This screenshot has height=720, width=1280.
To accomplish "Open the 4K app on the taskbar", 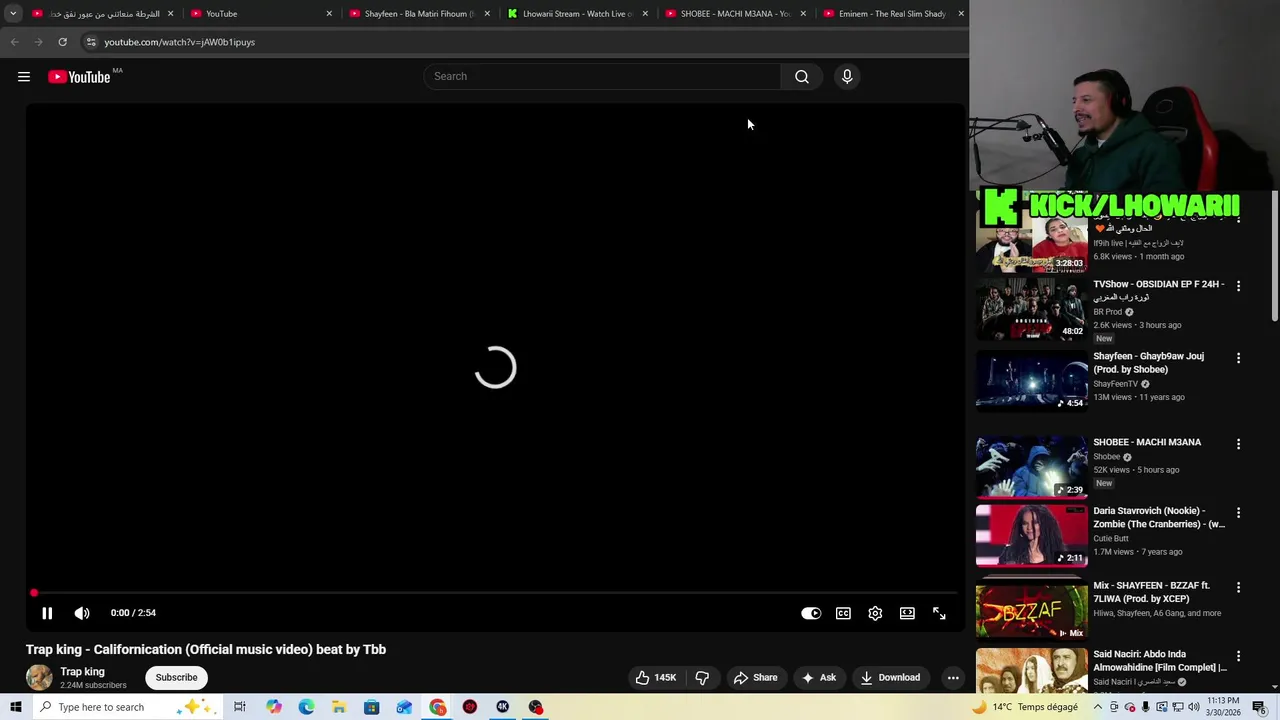I will (503, 707).
